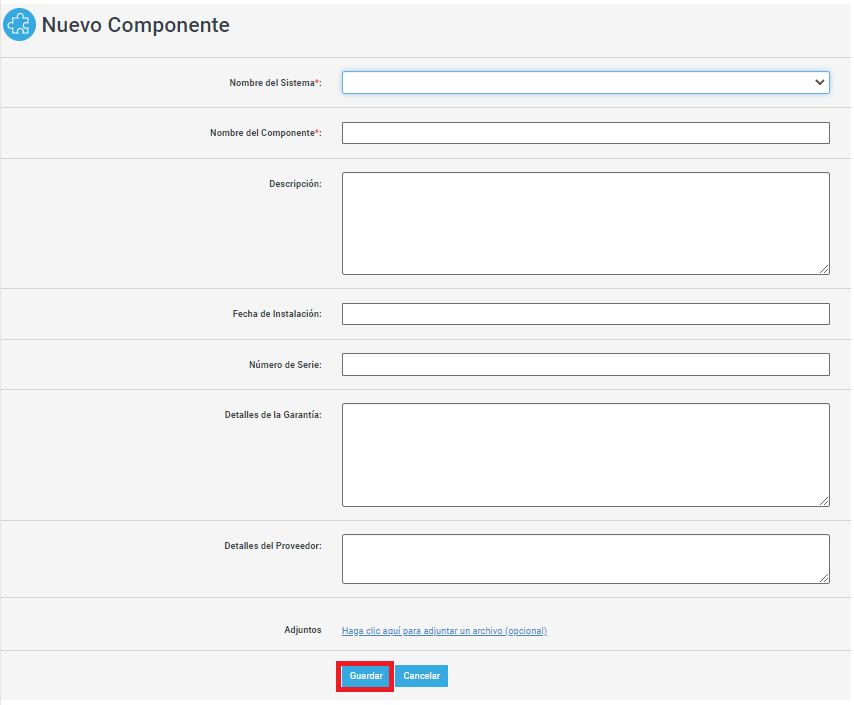
Task: Click the Nombre del Componente label
Action: [x=266, y=133]
